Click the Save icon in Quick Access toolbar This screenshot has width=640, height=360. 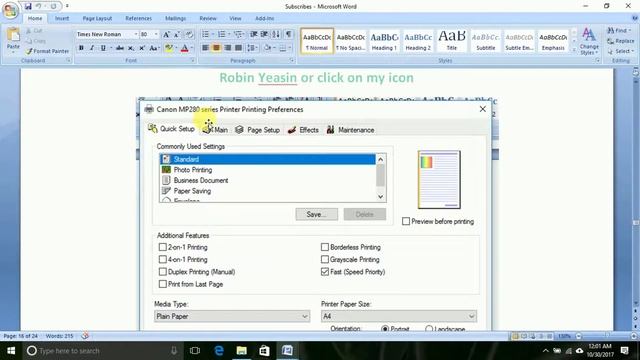pyautogui.click(x=28, y=6)
